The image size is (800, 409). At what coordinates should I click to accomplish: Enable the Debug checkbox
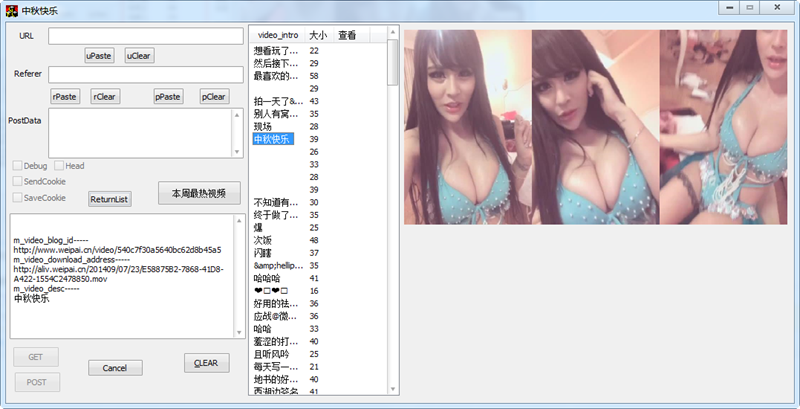pos(17,166)
